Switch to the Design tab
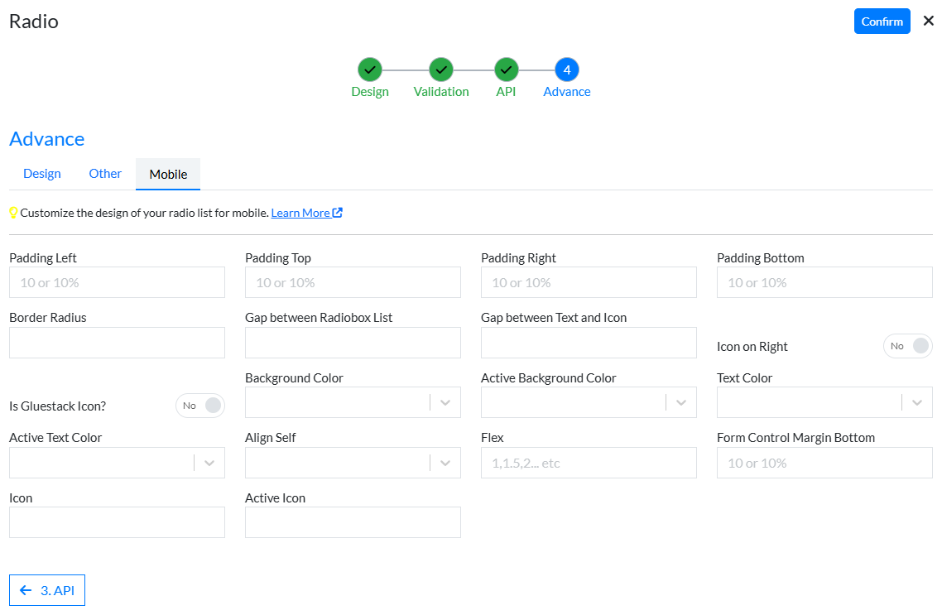The image size is (942, 615). 42,174
